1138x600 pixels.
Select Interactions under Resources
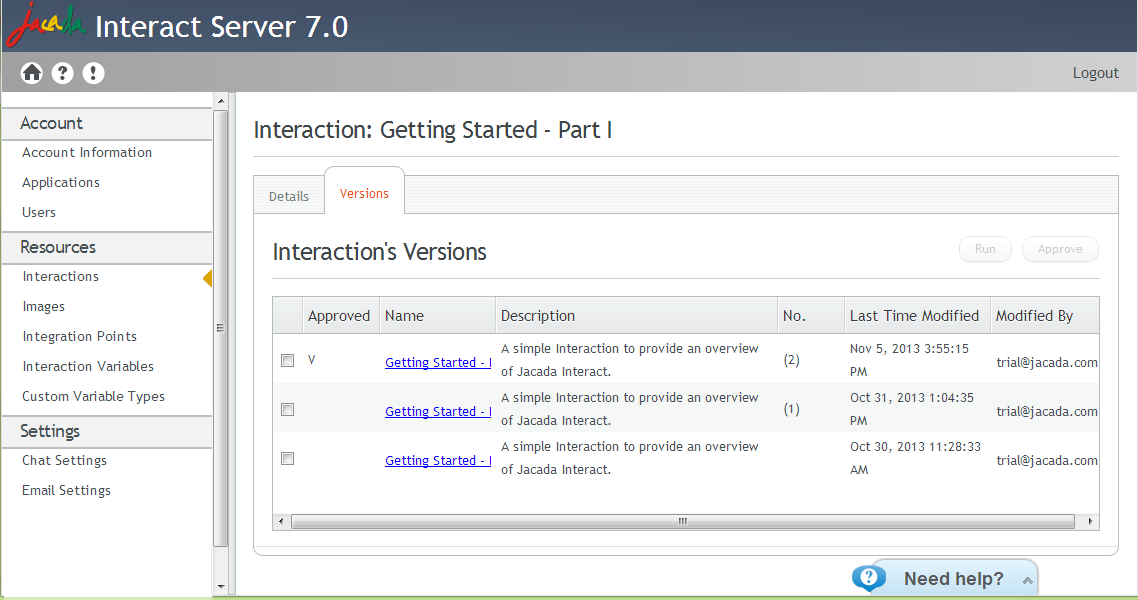[x=60, y=276]
